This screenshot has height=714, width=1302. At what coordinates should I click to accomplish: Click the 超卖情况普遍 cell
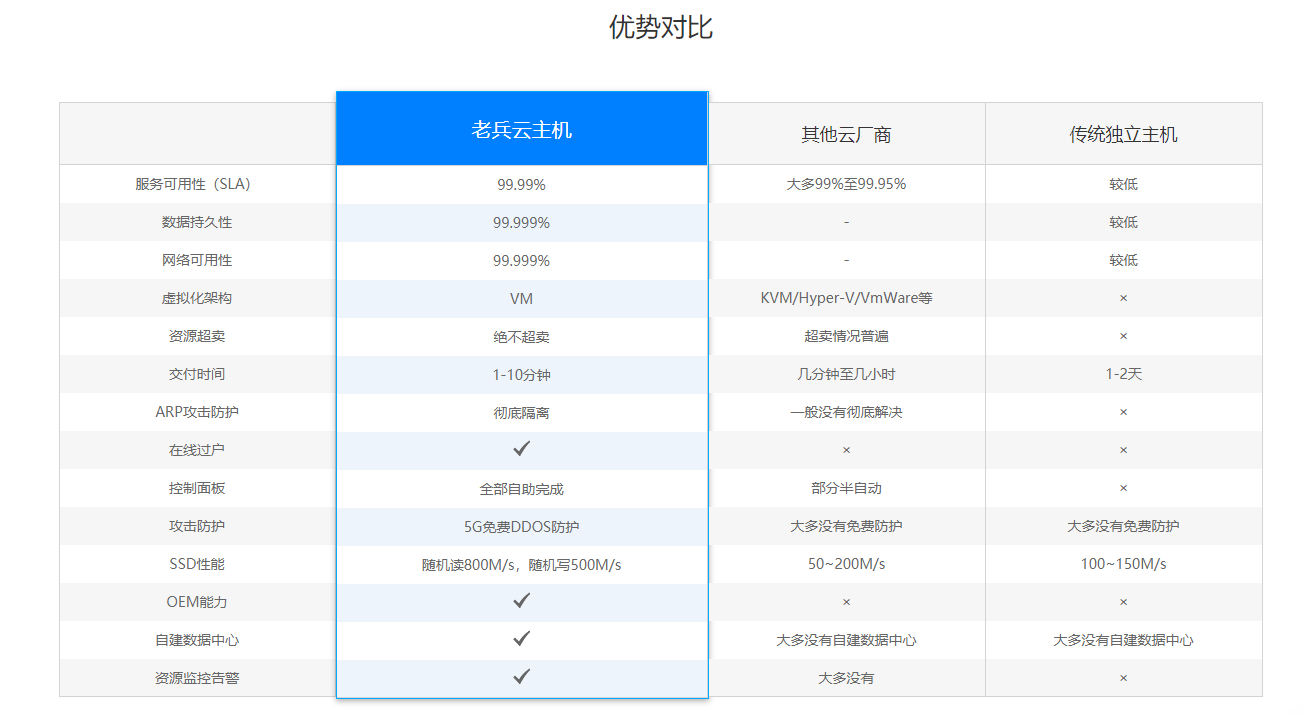(x=846, y=336)
